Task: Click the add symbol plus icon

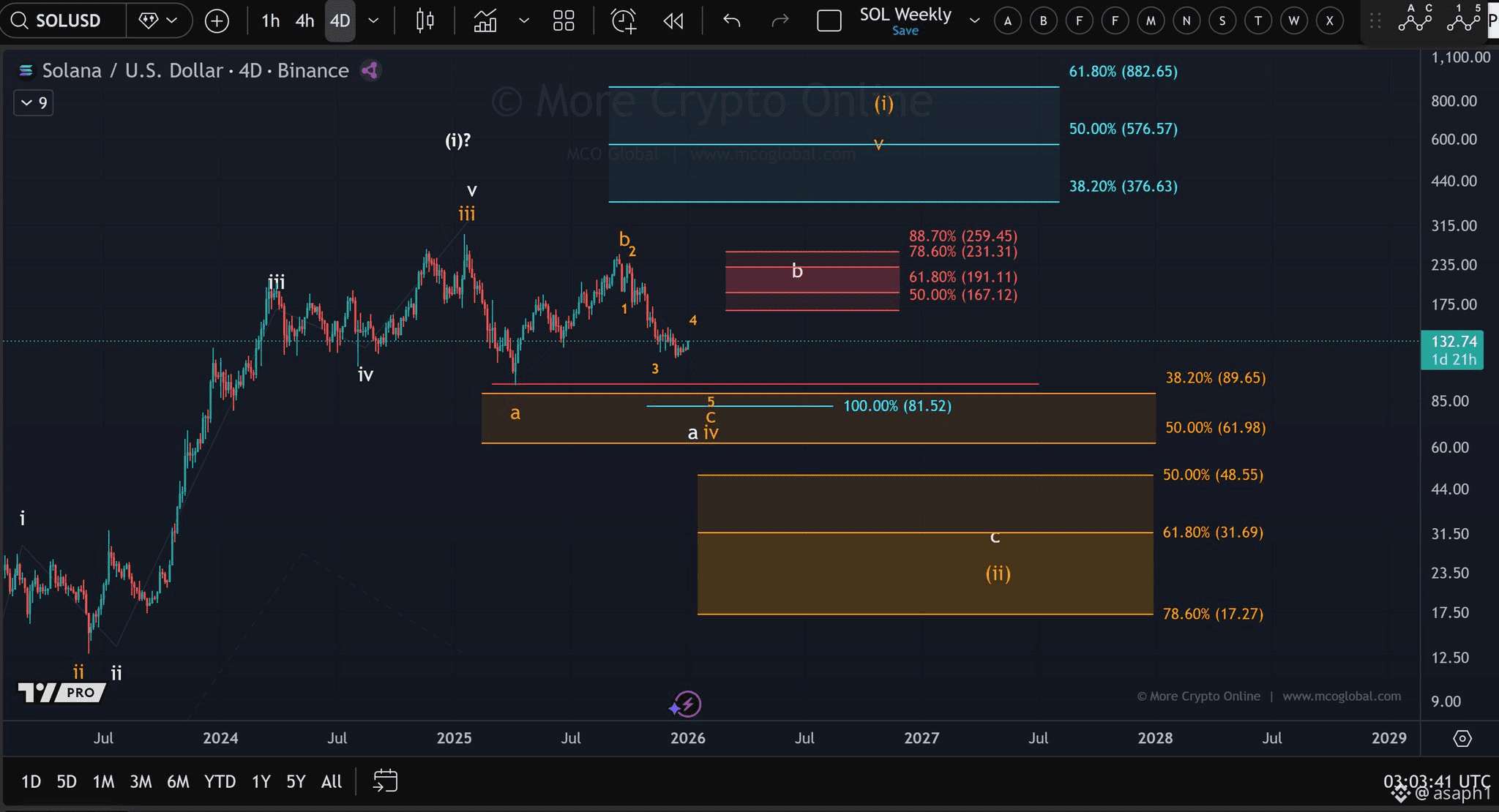Action: coord(217,21)
